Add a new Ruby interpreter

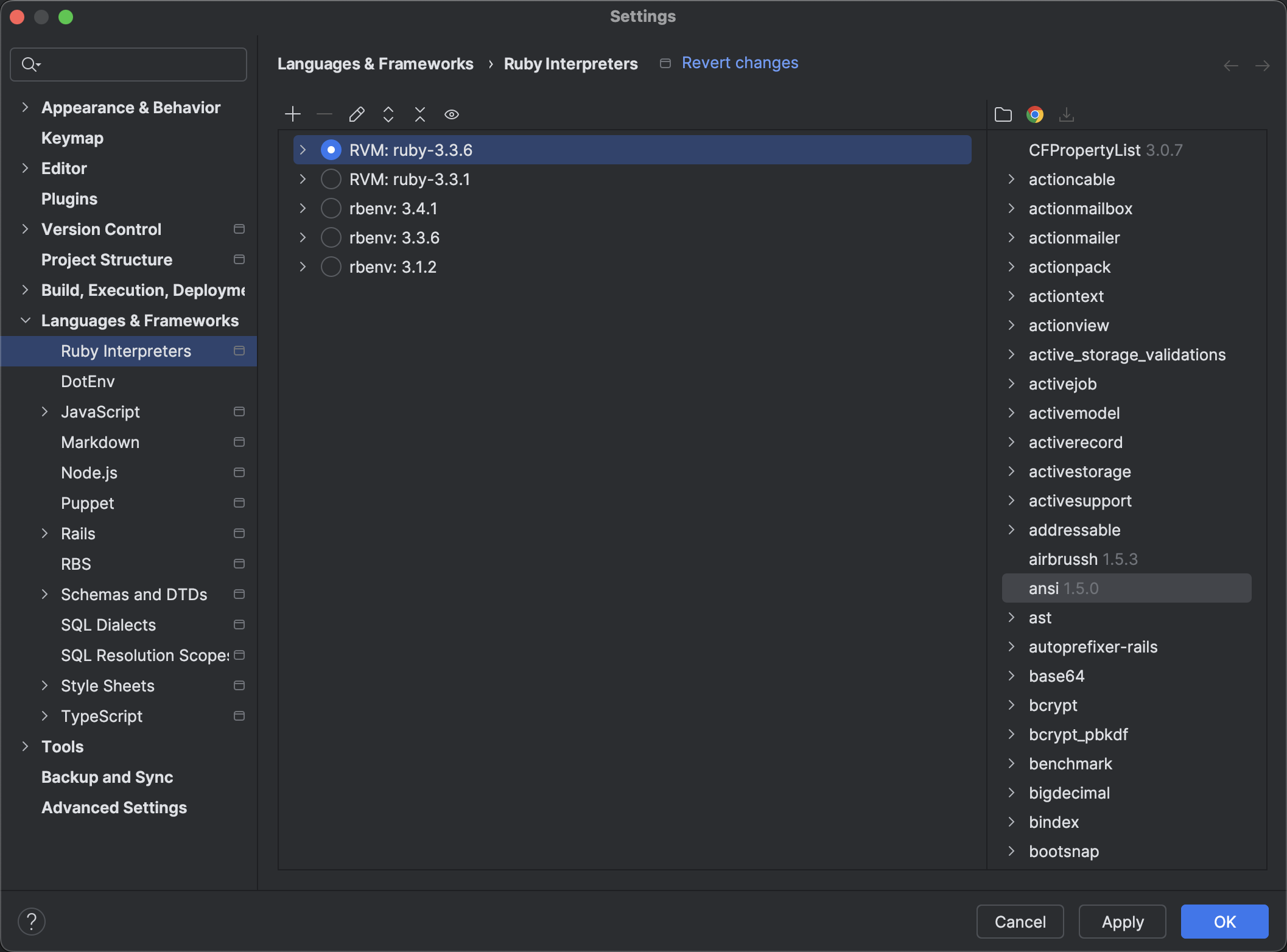(x=293, y=114)
